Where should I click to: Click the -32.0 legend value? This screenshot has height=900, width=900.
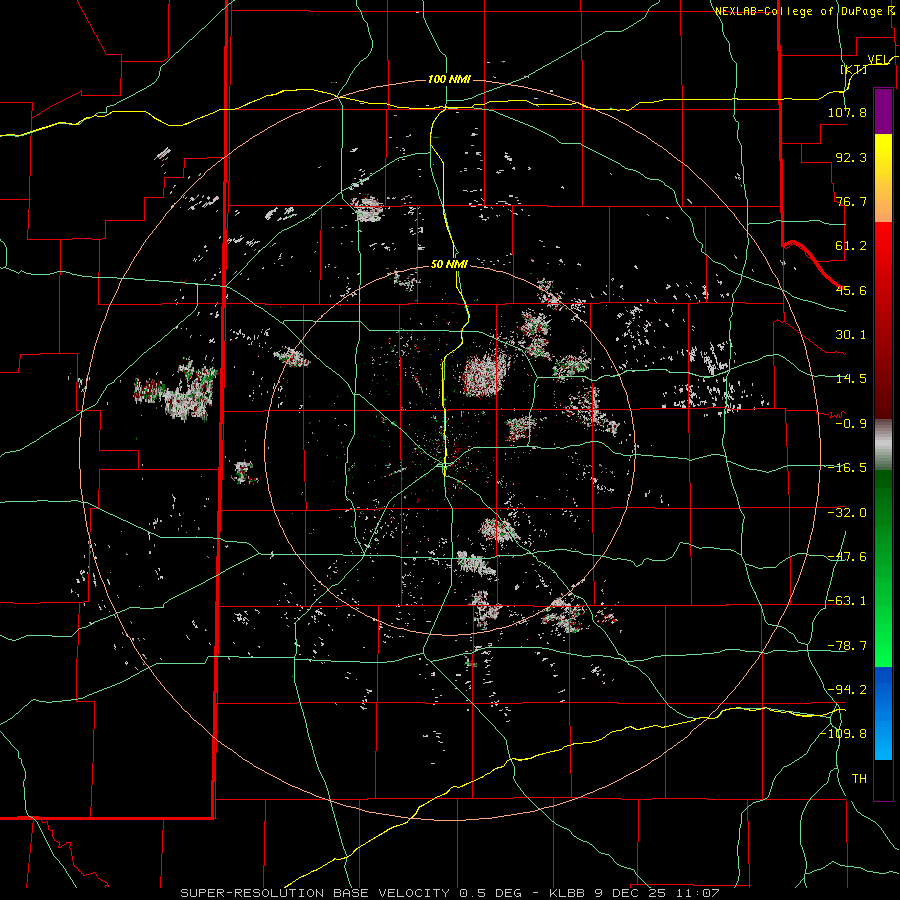click(x=847, y=513)
